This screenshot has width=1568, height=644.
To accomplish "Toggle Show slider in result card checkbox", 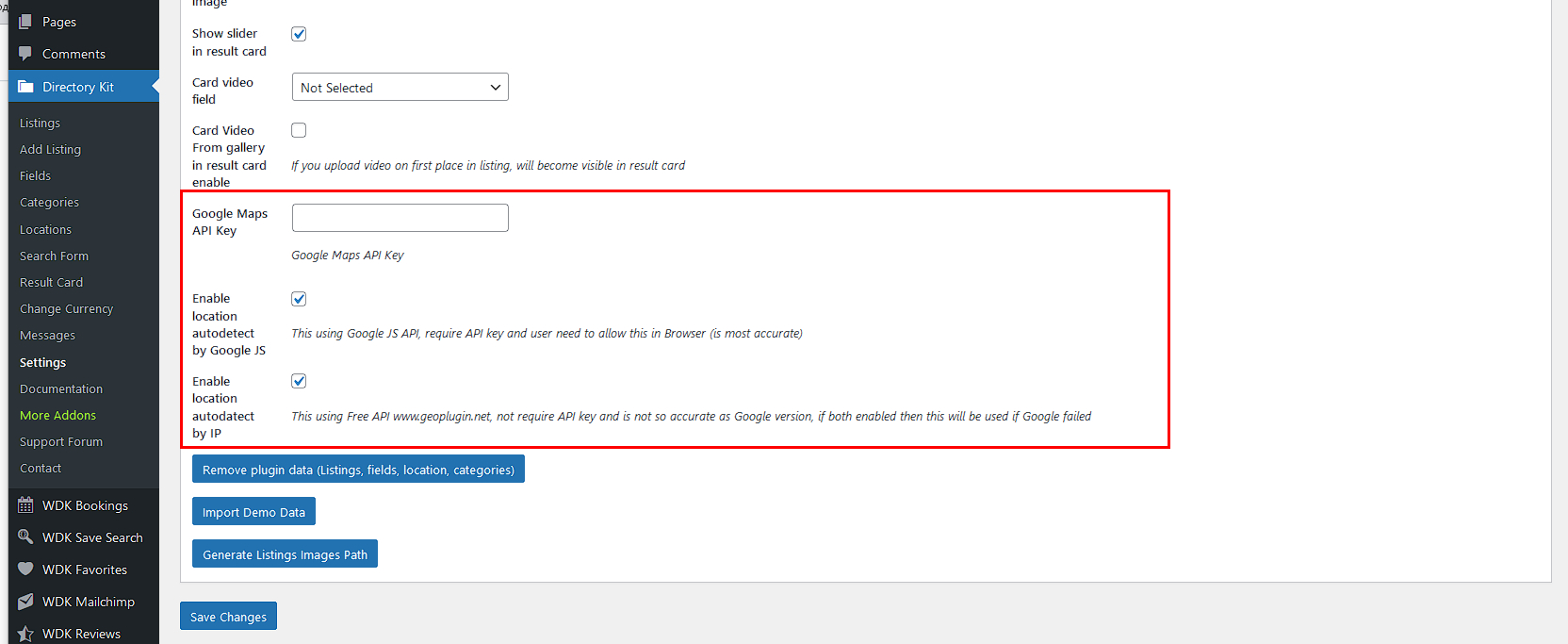I will (x=299, y=34).
